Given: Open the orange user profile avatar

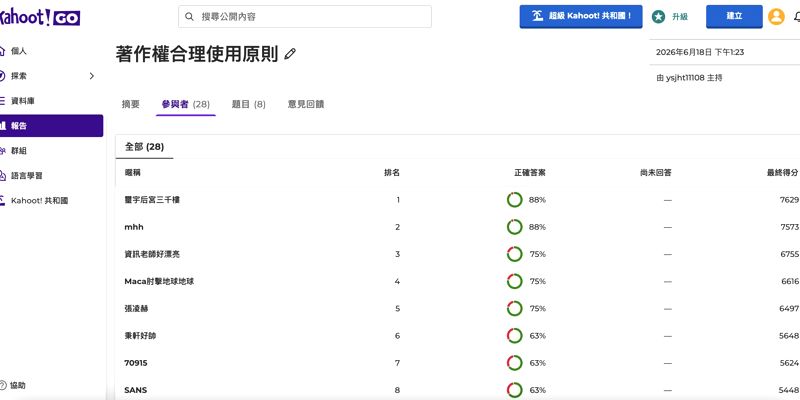Looking at the screenshot, I should [776, 17].
